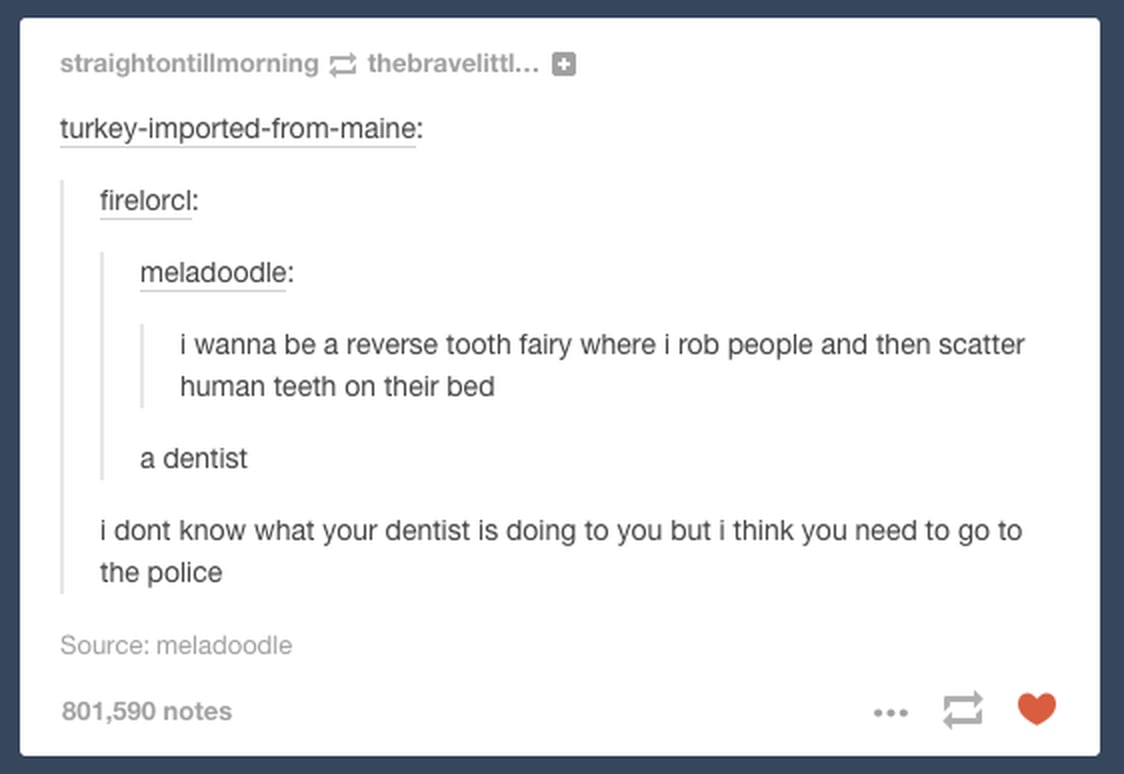Expand the notes list via 801,590 notes

pyautogui.click(x=145, y=711)
